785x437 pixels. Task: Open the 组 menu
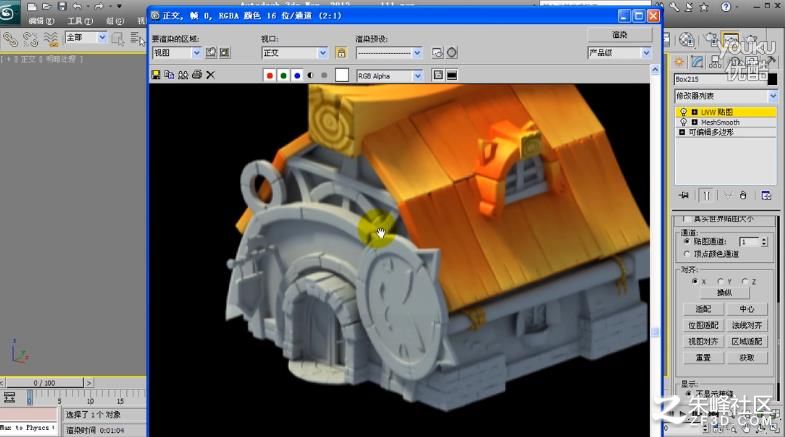click(115, 21)
